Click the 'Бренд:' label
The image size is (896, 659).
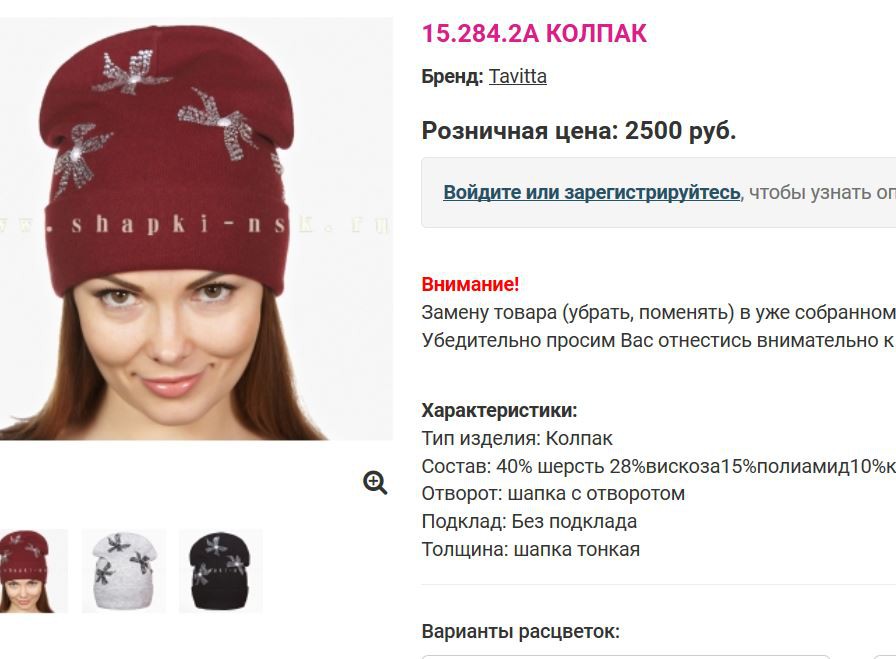coord(453,76)
